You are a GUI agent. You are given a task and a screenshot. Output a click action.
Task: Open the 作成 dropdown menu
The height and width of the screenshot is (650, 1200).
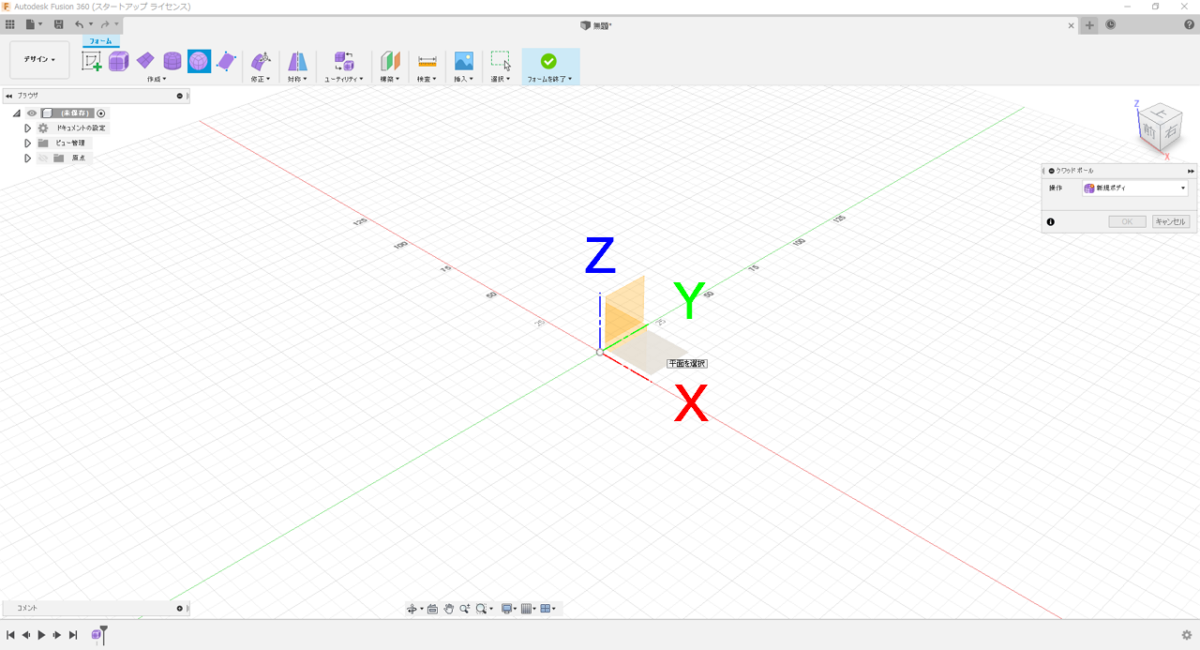156,79
